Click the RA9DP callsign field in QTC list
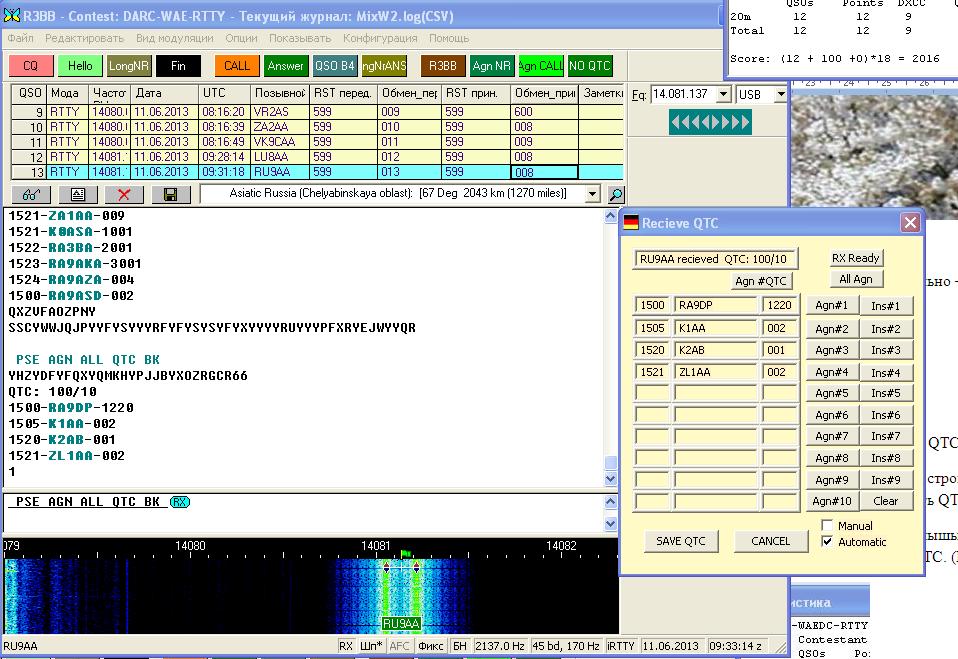This screenshot has width=958, height=659. (x=716, y=305)
